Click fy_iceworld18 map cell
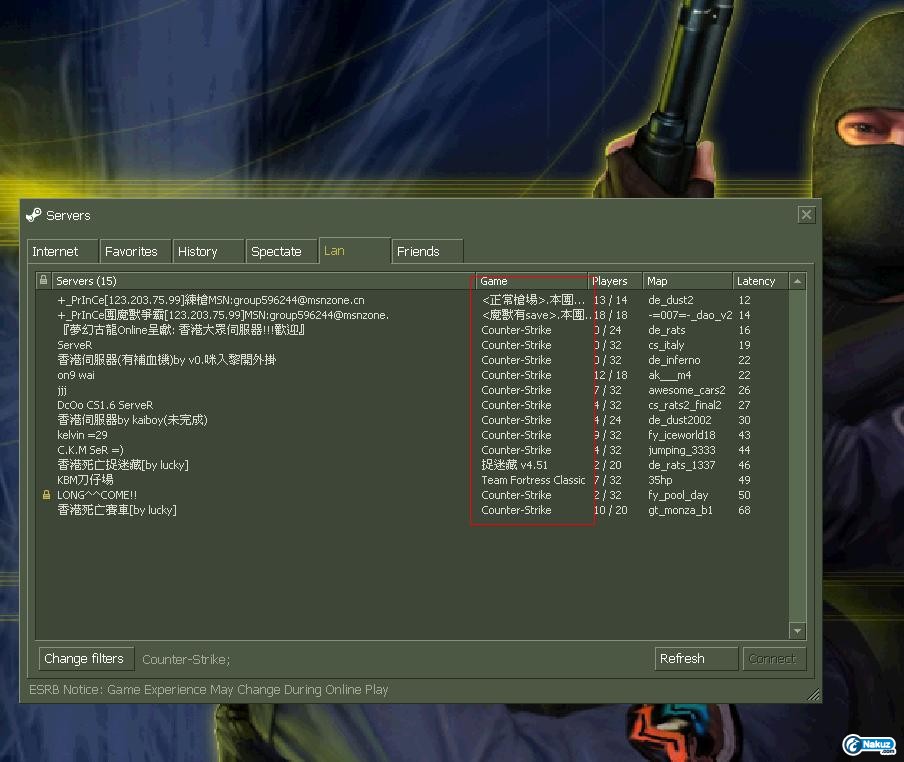The height and width of the screenshot is (762, 904). click(x=681, y=435)
